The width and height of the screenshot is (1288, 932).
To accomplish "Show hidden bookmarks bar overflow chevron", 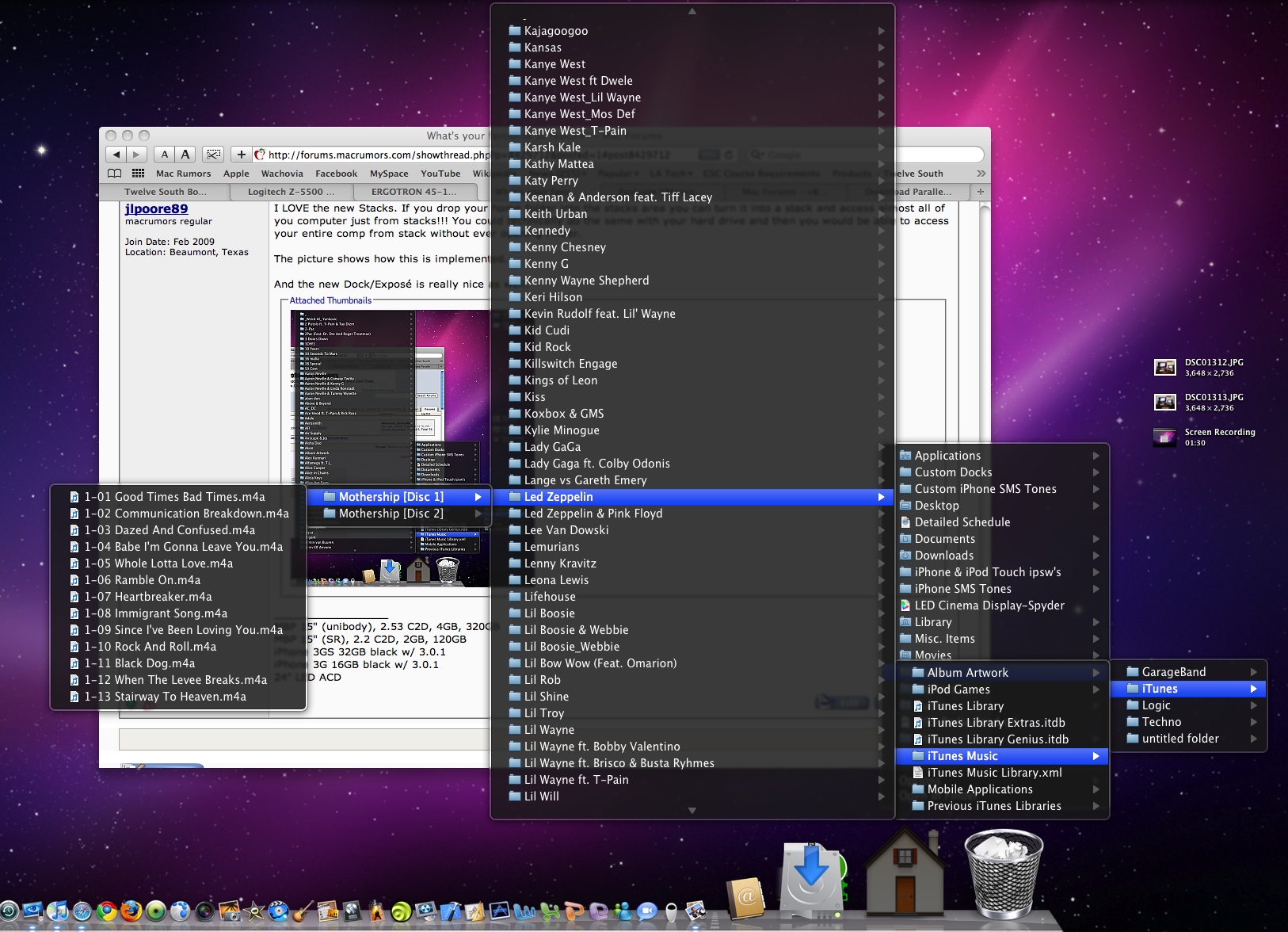I will (x=981, y=174).
